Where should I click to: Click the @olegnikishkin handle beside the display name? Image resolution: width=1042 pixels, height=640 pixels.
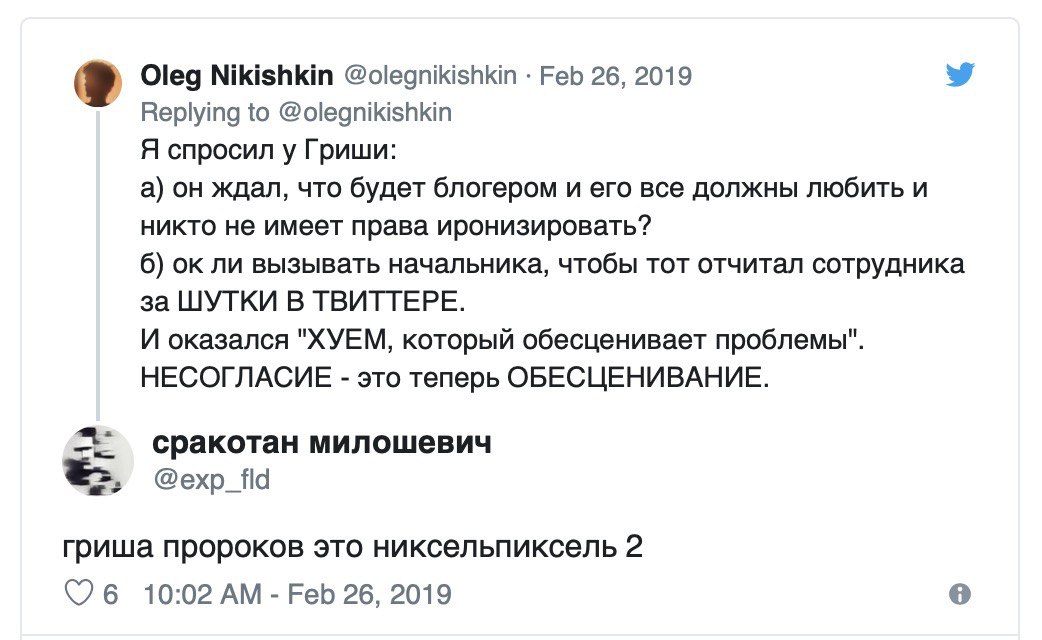coord(430,76)
